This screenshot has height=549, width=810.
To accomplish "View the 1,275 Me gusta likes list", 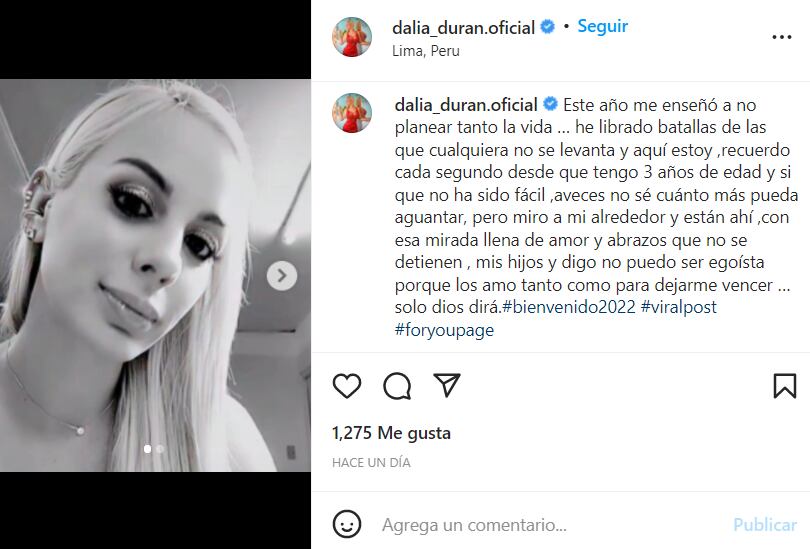I will tap(391, 433).
